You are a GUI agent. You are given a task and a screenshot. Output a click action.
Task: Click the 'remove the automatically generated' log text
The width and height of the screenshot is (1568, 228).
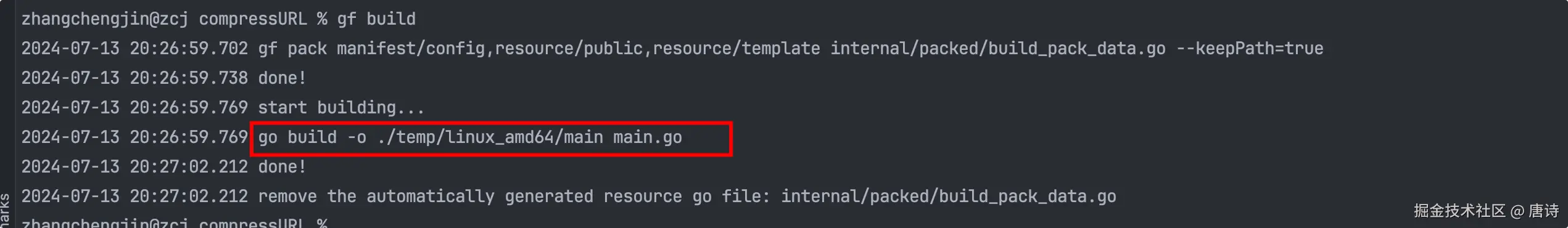(x=426, y=197)
